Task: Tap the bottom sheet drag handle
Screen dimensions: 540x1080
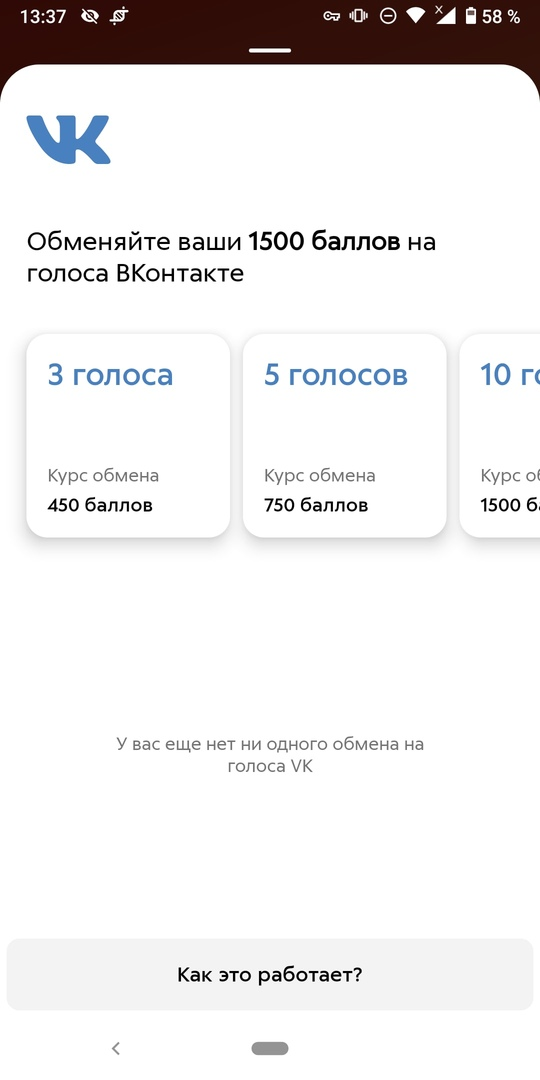Action: pos(270,50)
